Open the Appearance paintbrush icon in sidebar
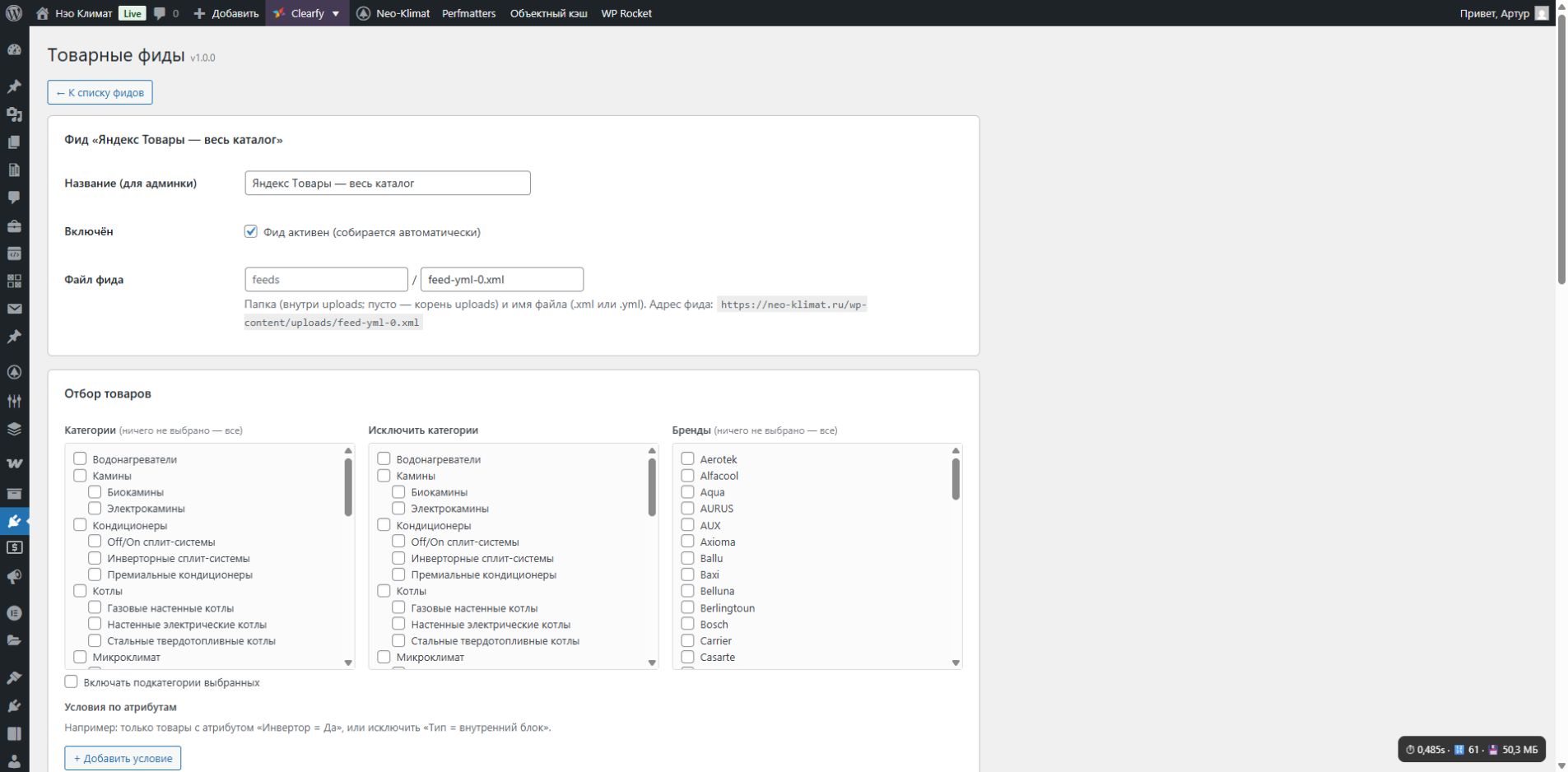 [x=14, y=677]
